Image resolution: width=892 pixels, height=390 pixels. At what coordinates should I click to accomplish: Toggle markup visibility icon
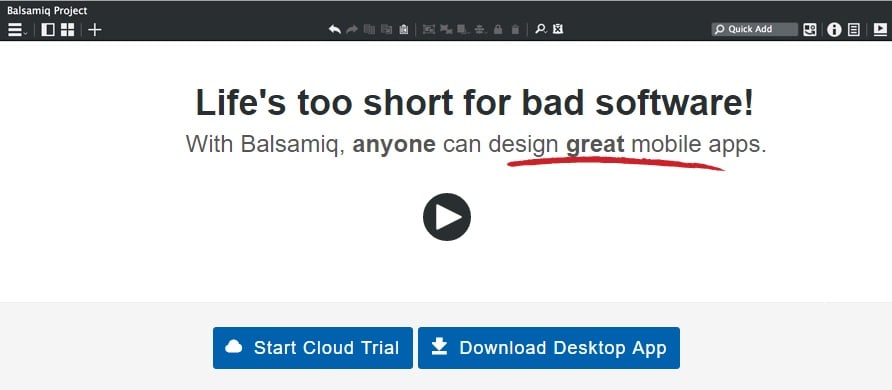tap(558, 30)
